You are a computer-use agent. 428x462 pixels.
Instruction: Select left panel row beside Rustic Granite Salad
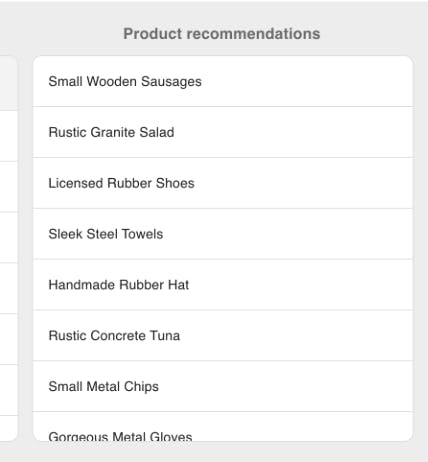[8, 136]
